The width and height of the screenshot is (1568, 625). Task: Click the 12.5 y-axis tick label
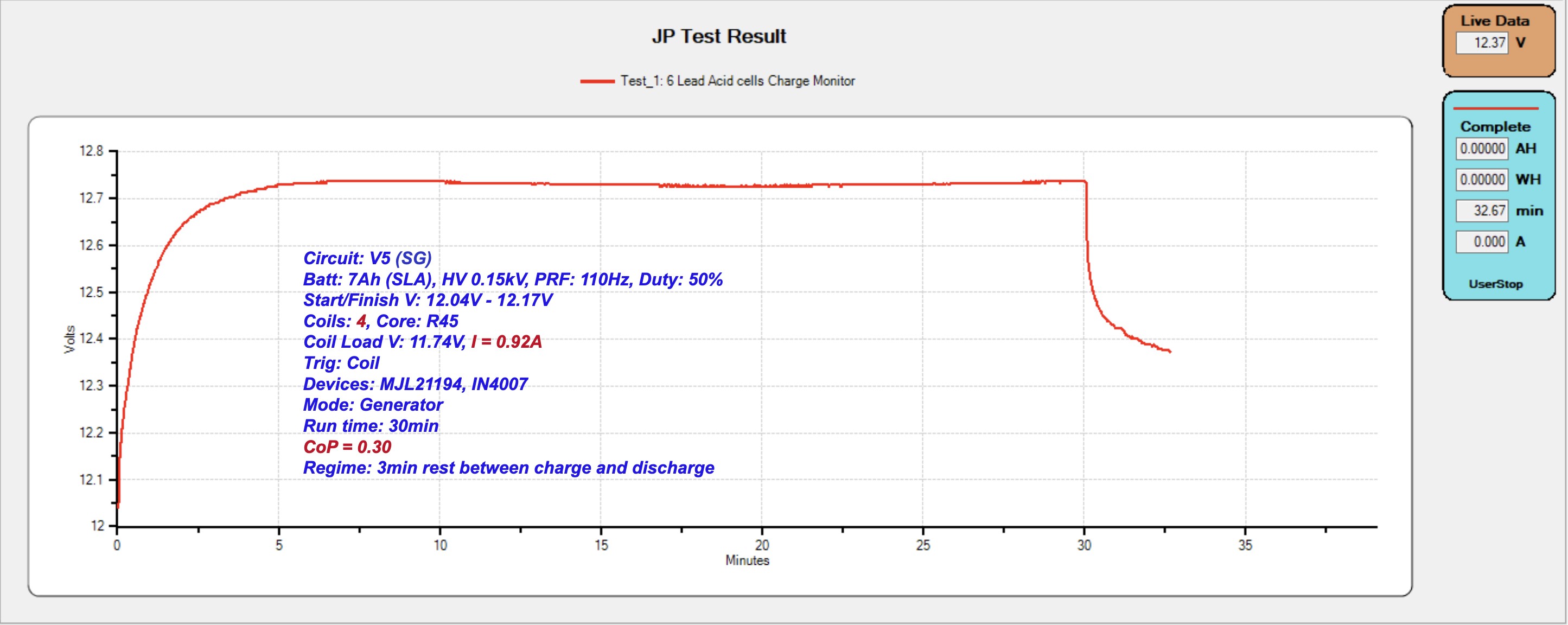[91, 292]
